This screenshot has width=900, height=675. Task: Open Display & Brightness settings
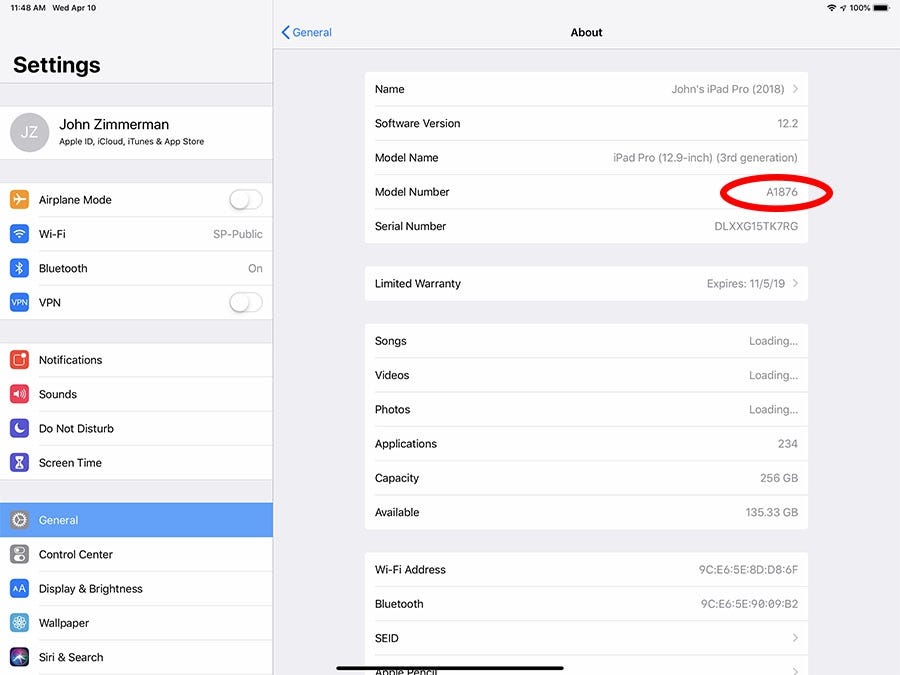click(136, 588)
